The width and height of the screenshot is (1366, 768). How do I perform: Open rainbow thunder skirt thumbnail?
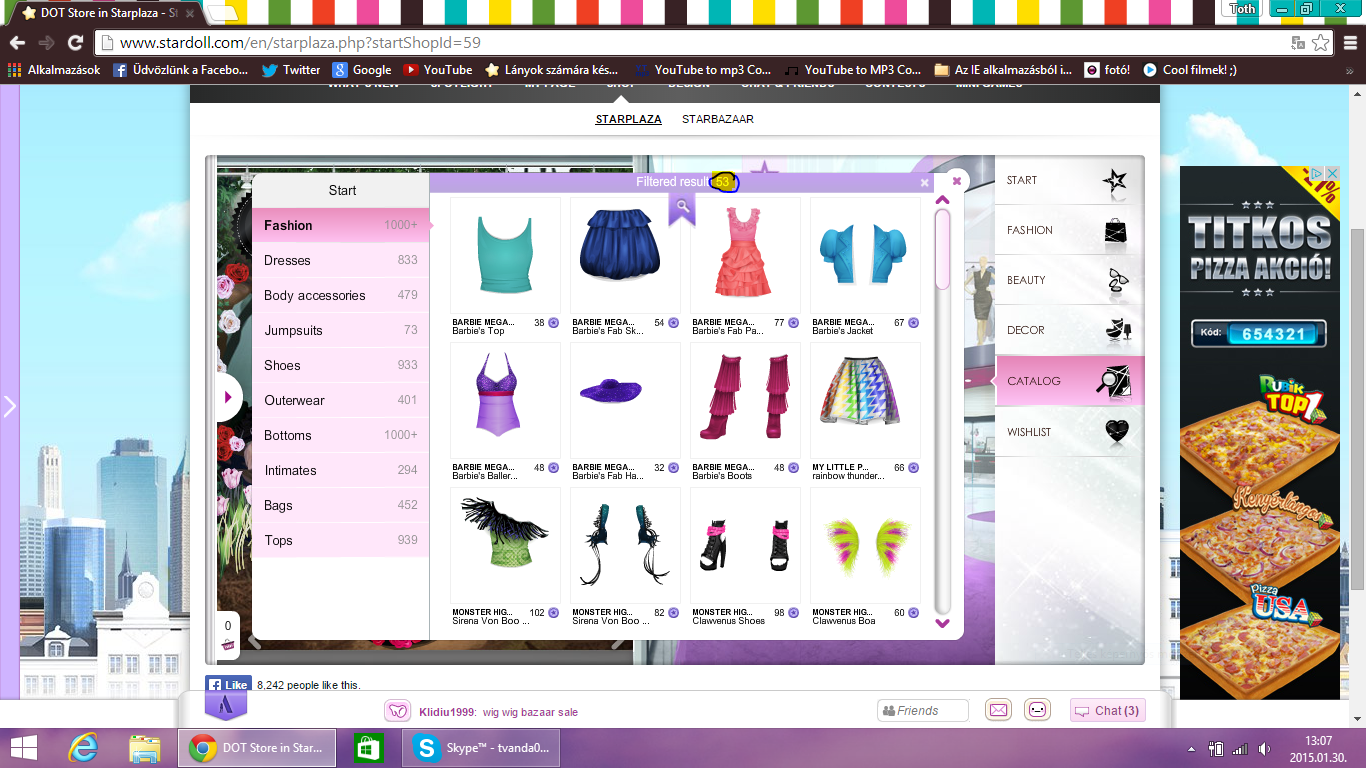pyautogui.click(x=865, y=401)
